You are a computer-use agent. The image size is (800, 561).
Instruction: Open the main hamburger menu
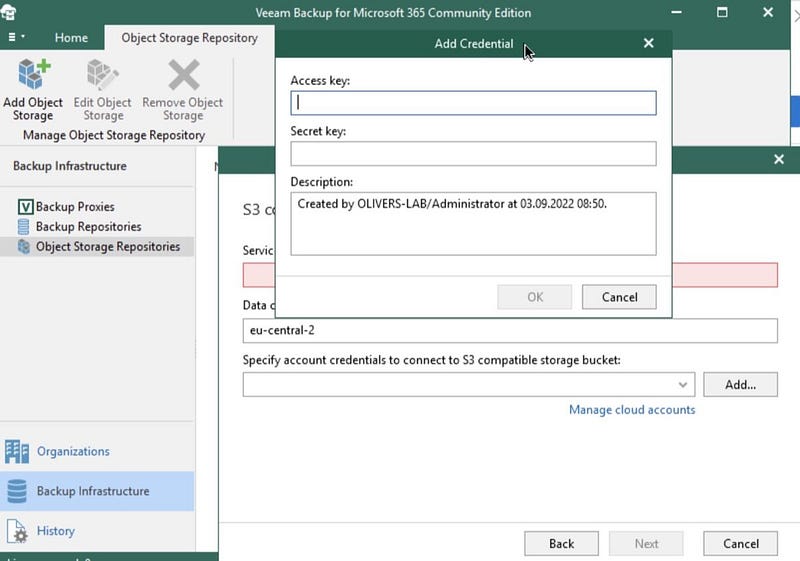(x=16, y=37)
